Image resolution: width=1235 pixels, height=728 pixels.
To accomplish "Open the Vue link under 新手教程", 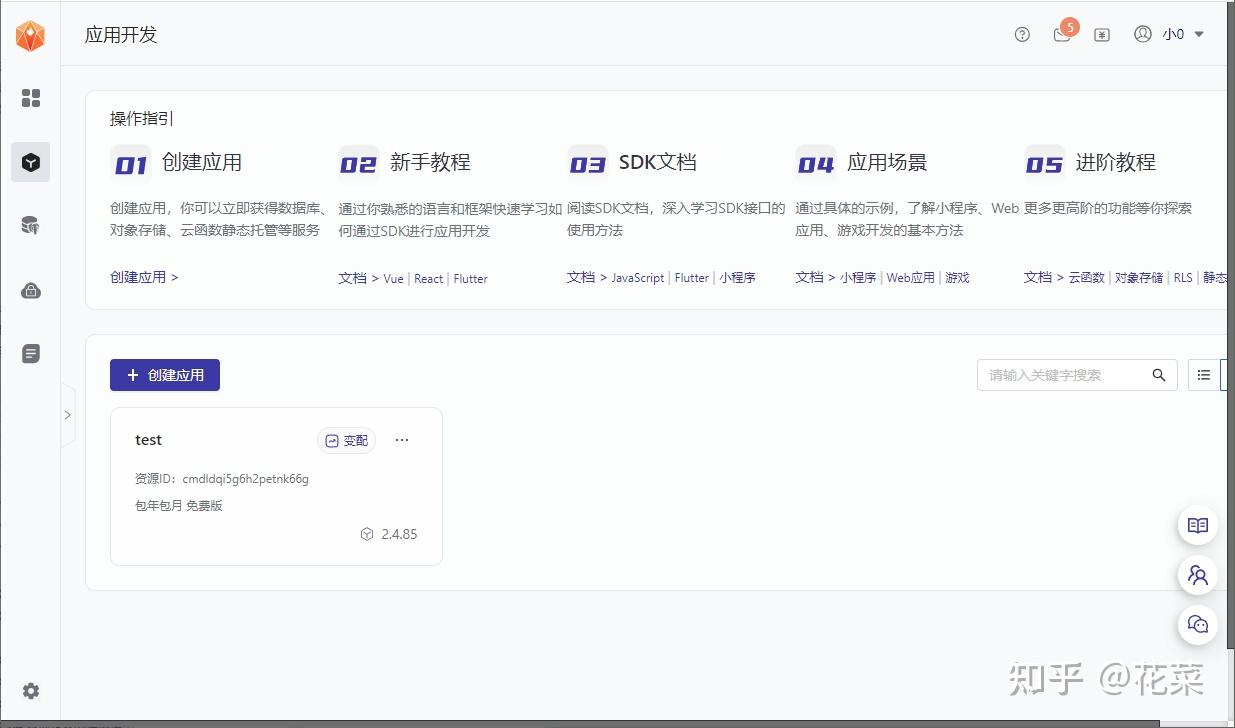I will [x=393, y=278].
